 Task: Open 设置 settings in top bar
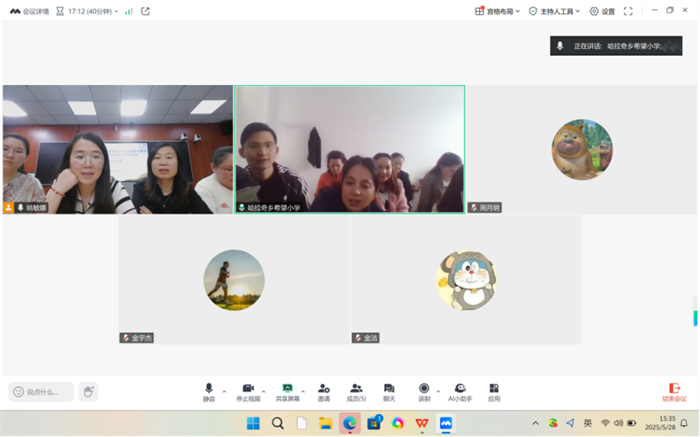coord(602,11)
